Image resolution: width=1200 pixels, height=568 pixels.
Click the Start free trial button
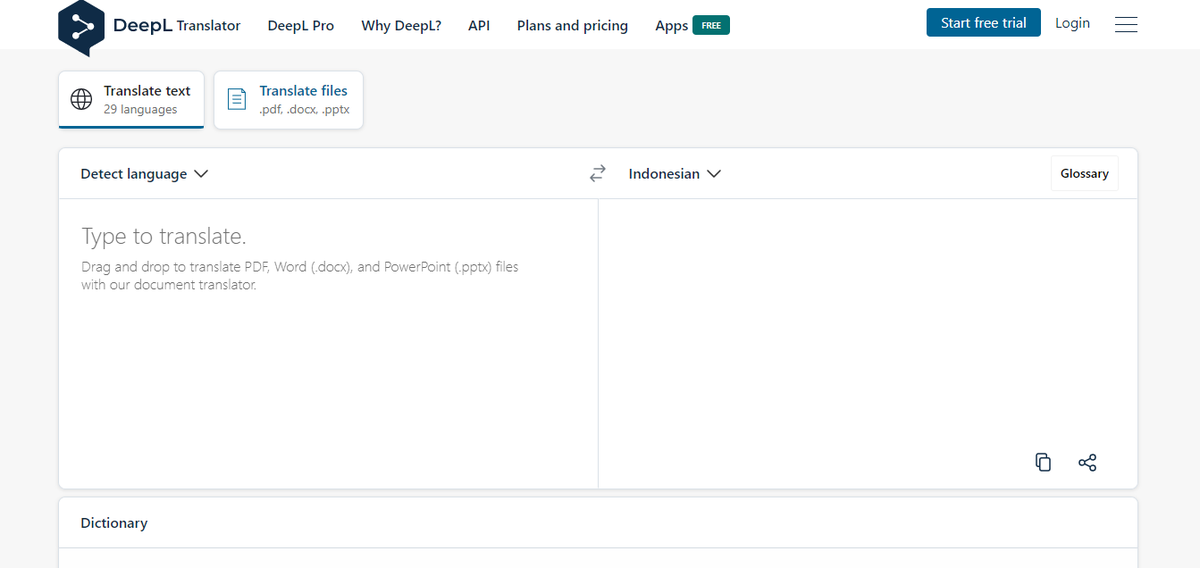pyautogui.click(x=984, y=23)
